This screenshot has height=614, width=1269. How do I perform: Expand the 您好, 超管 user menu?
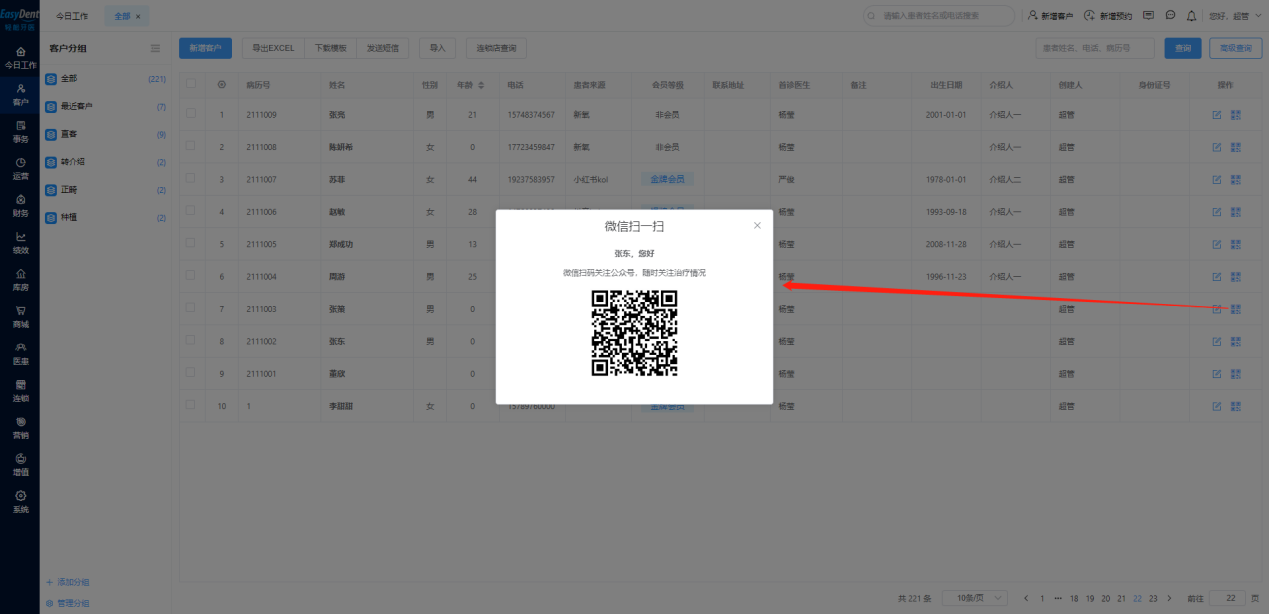point(1234,16)
